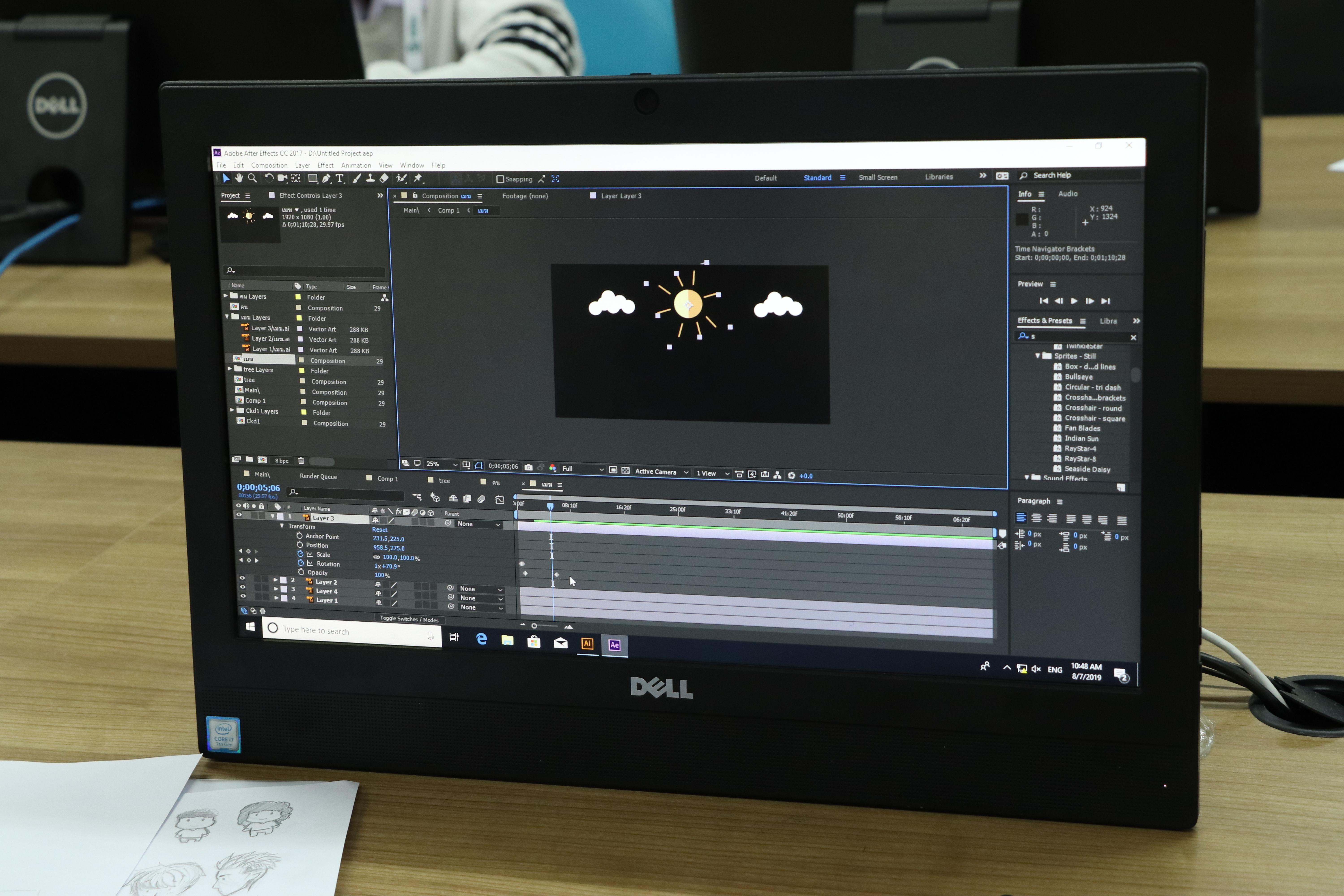Switch to the Comp 1 timeline tab

coord(388,479)
